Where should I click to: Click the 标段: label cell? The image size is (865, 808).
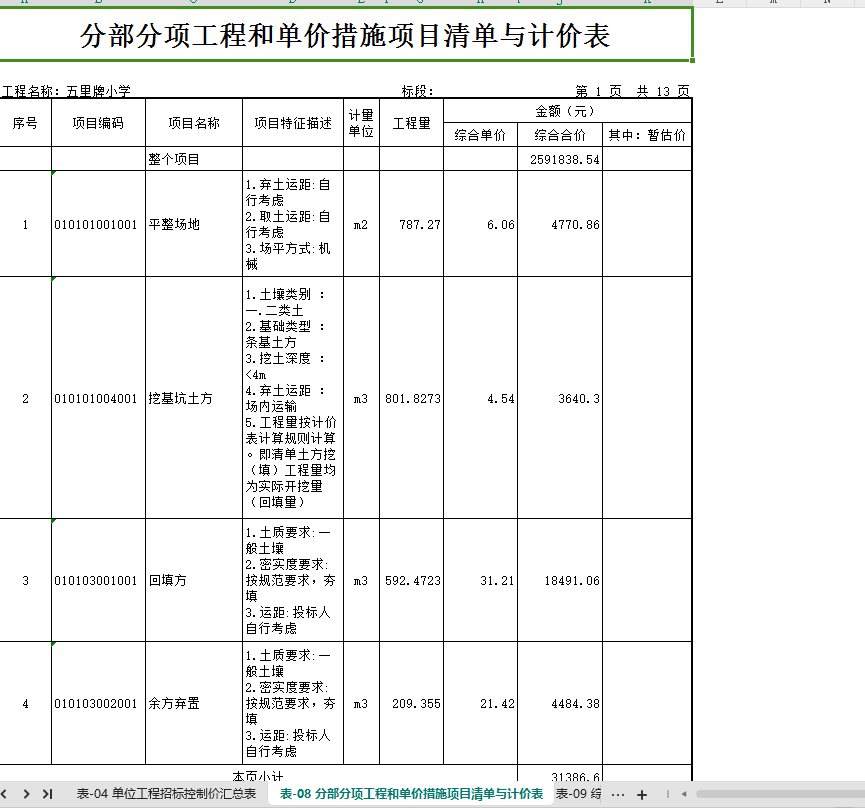coord(418,91)
